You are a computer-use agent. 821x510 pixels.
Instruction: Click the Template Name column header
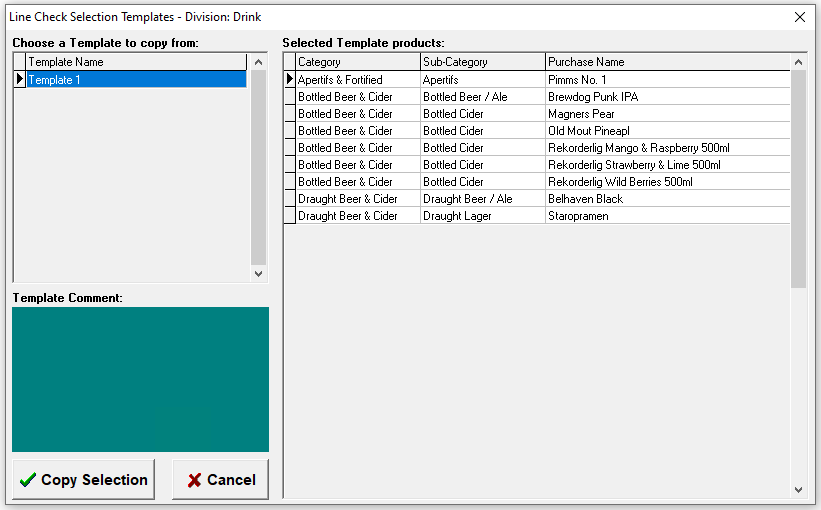pyautogui.click(x=135, y=62)
